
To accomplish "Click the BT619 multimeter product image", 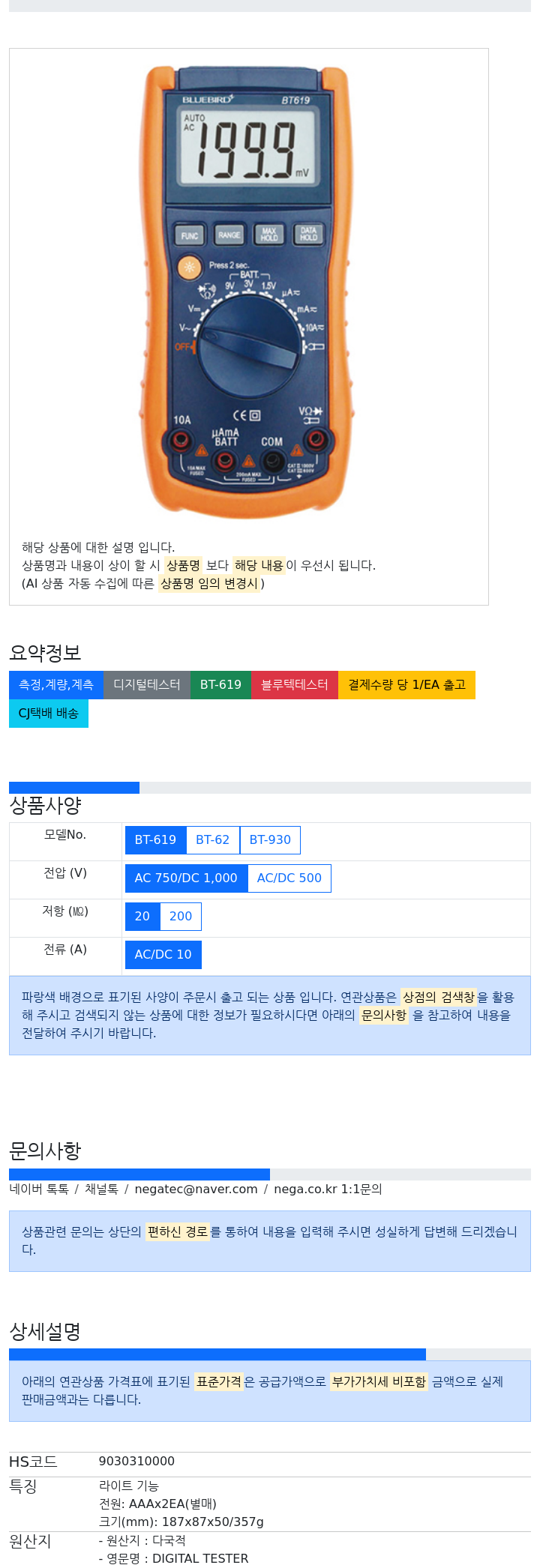I will (247, 292).
